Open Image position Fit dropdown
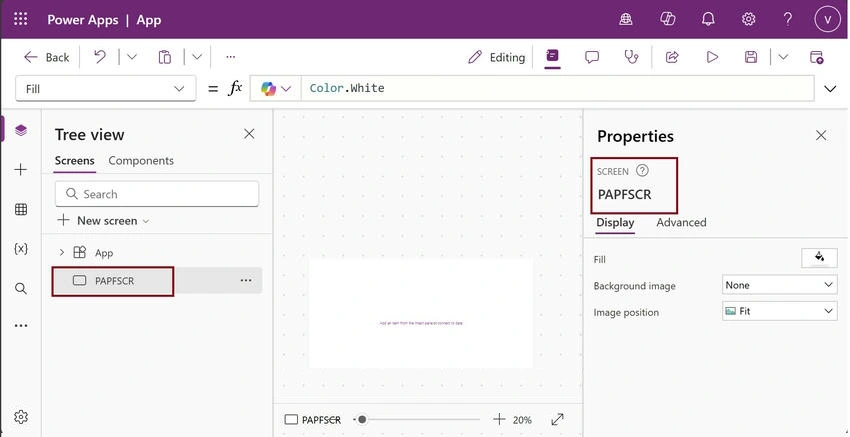Viewport: 850px width, 437px height. point(780,311)
